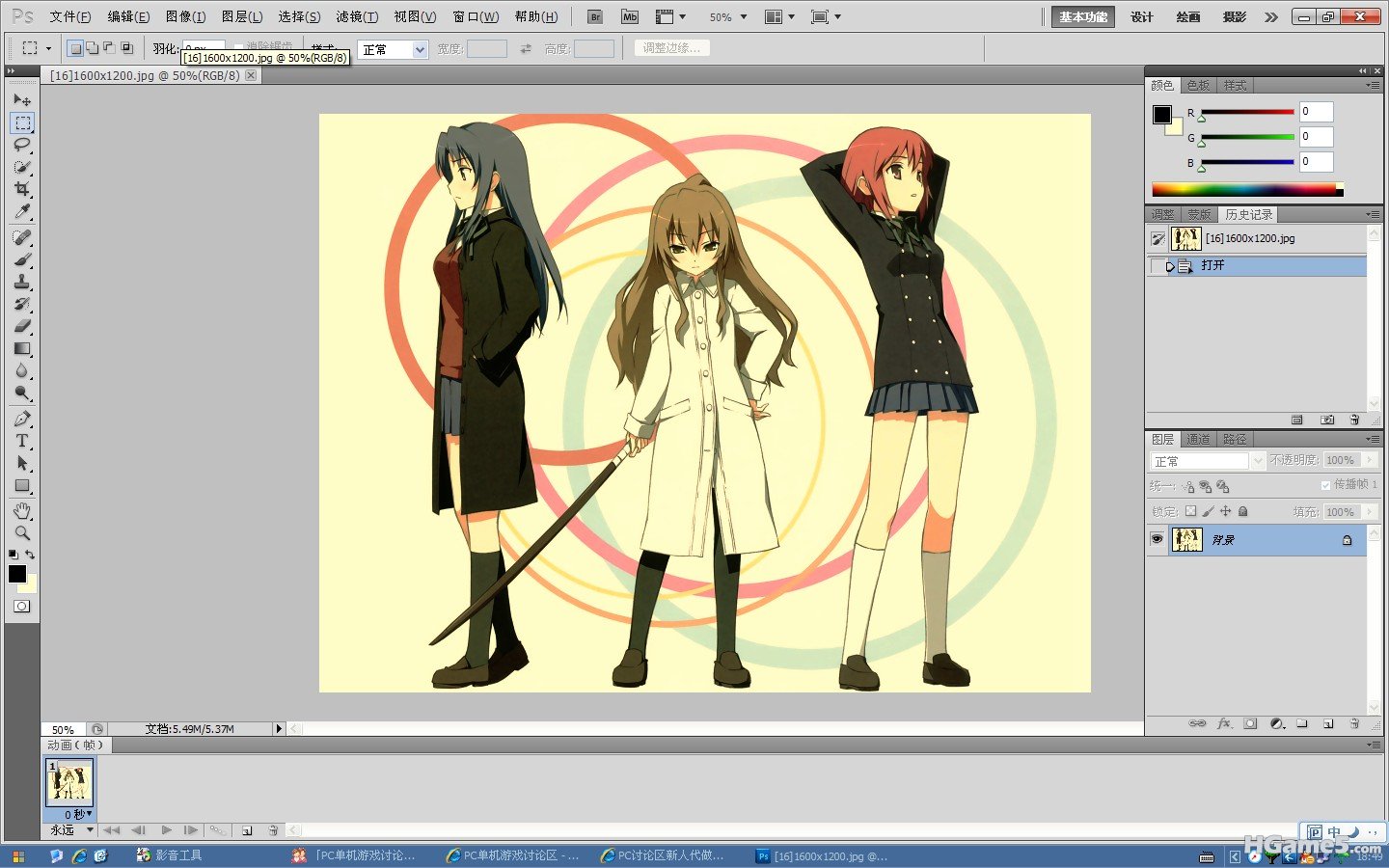Choose the New Selection mode button
Image resolution: width=1389 pixels, height=868 pixels.
click(75, 48)
